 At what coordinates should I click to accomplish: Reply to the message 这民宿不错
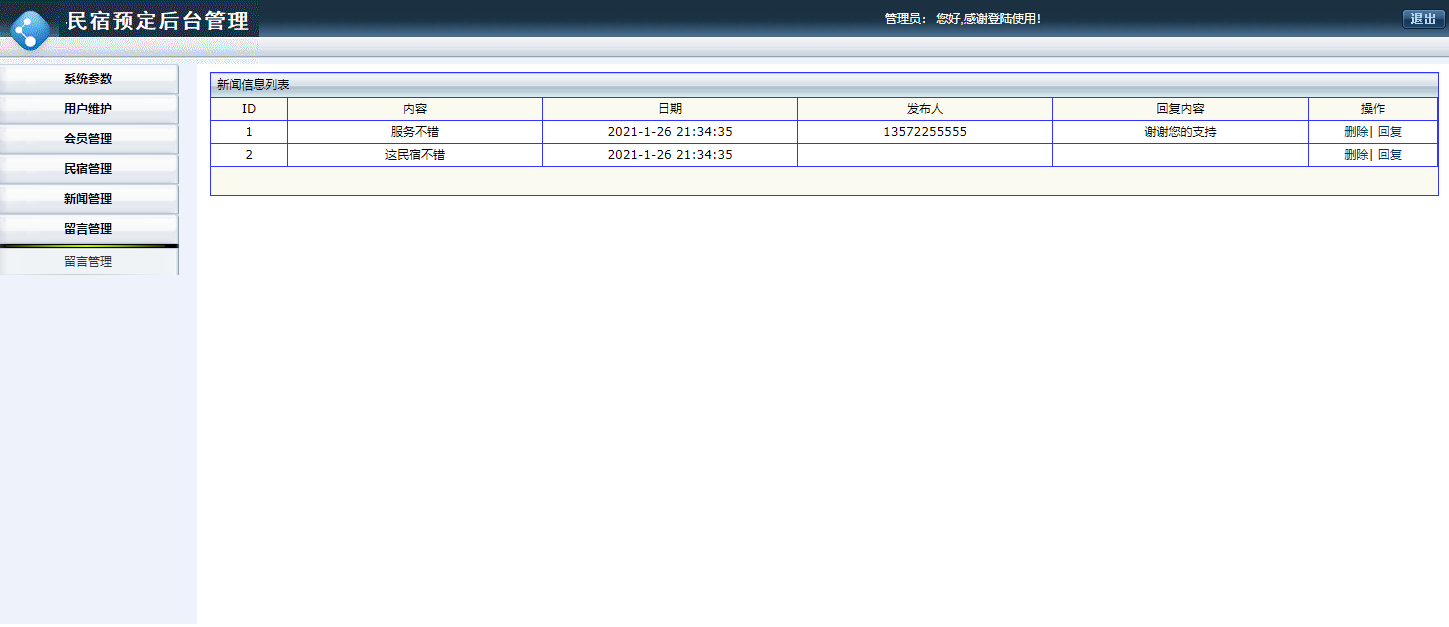pos(1390,155)
